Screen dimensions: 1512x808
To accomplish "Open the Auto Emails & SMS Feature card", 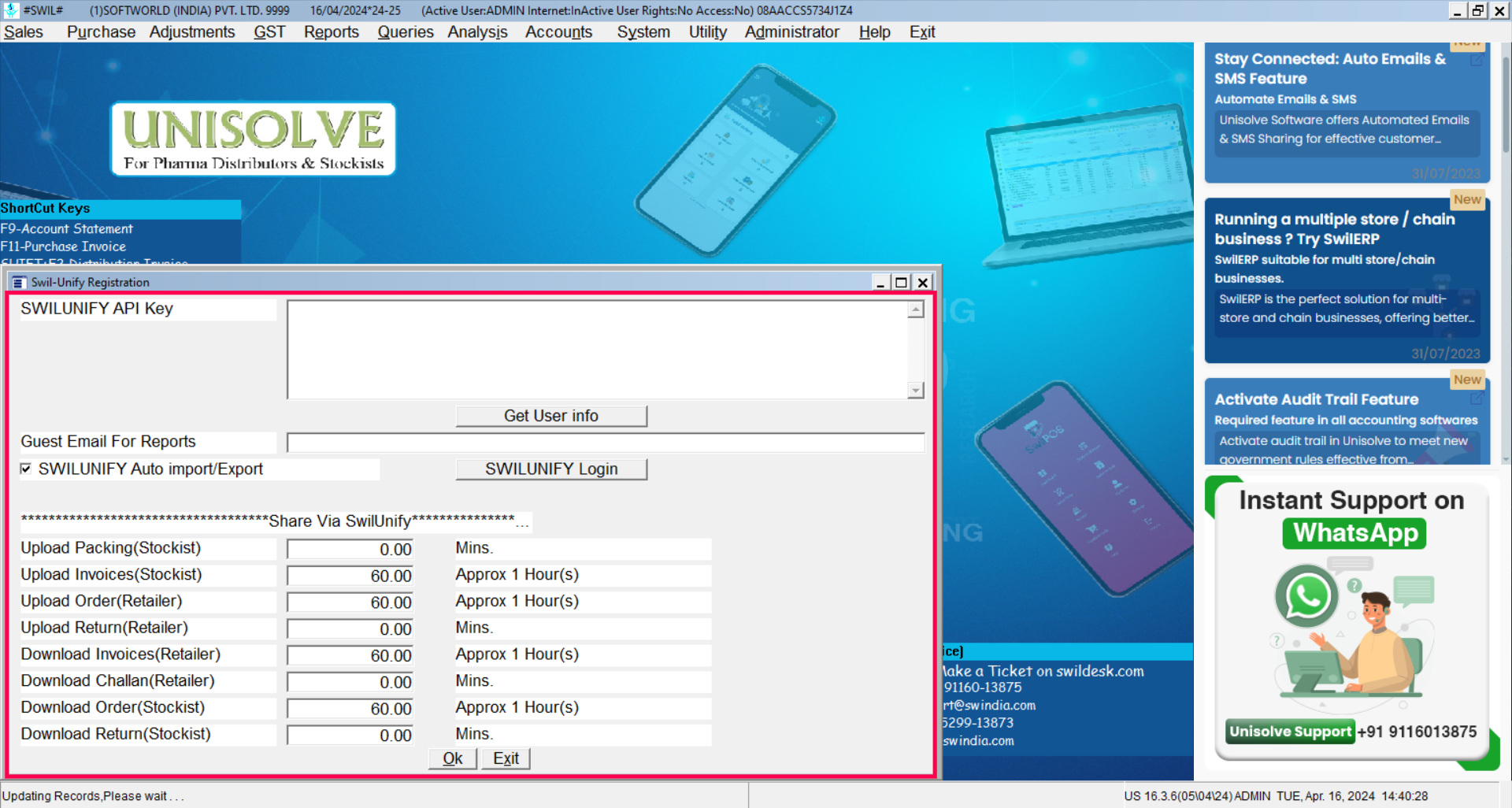I will pyautogui.click(x=1347, y=113).
